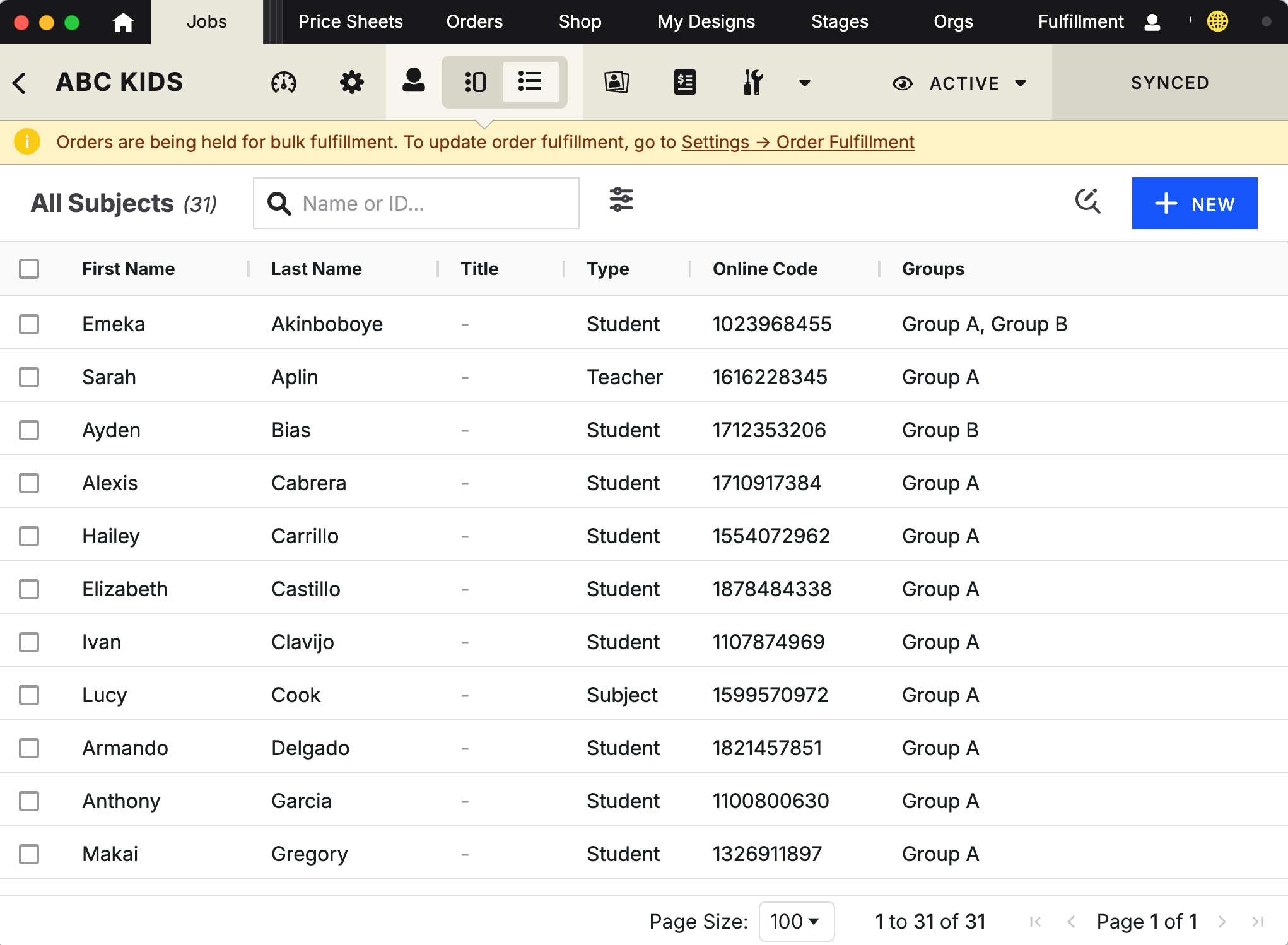Click the filter sliders icon
The height and width of the screenshot is (945, 1288).
coord(621,200)
